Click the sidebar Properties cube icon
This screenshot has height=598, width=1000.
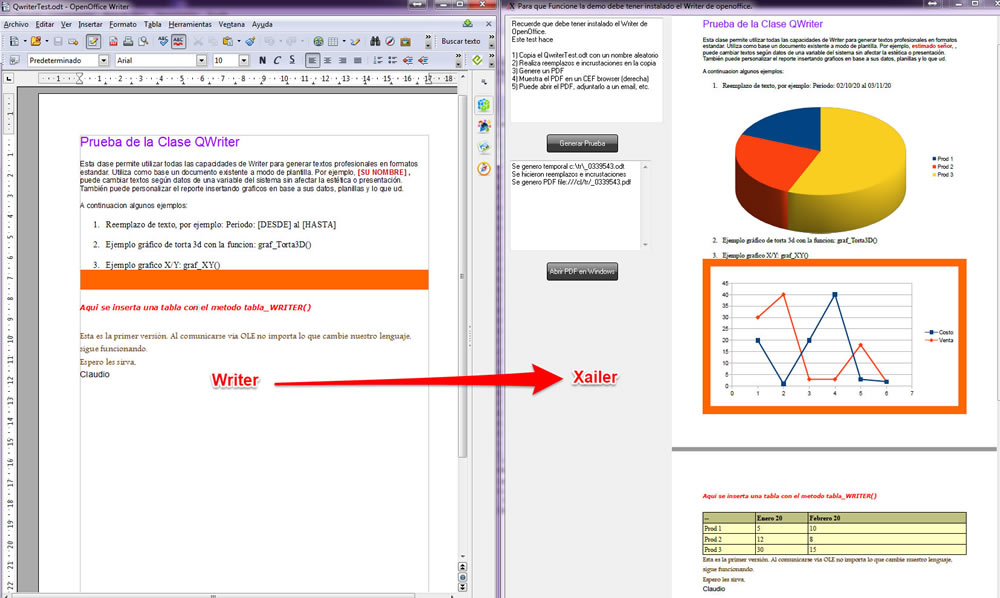[x=484, y=105]
